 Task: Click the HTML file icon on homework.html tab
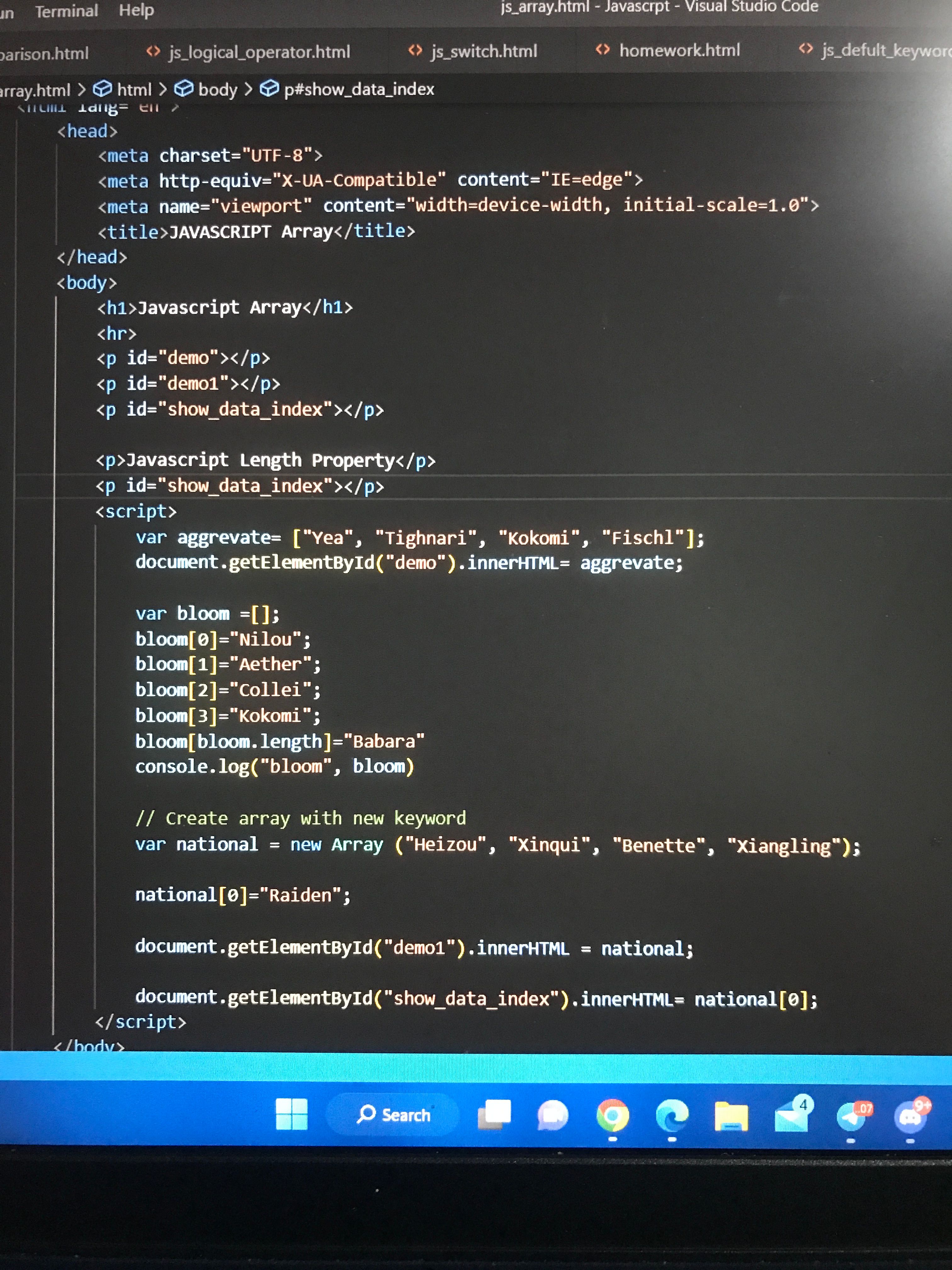[603, 50]
